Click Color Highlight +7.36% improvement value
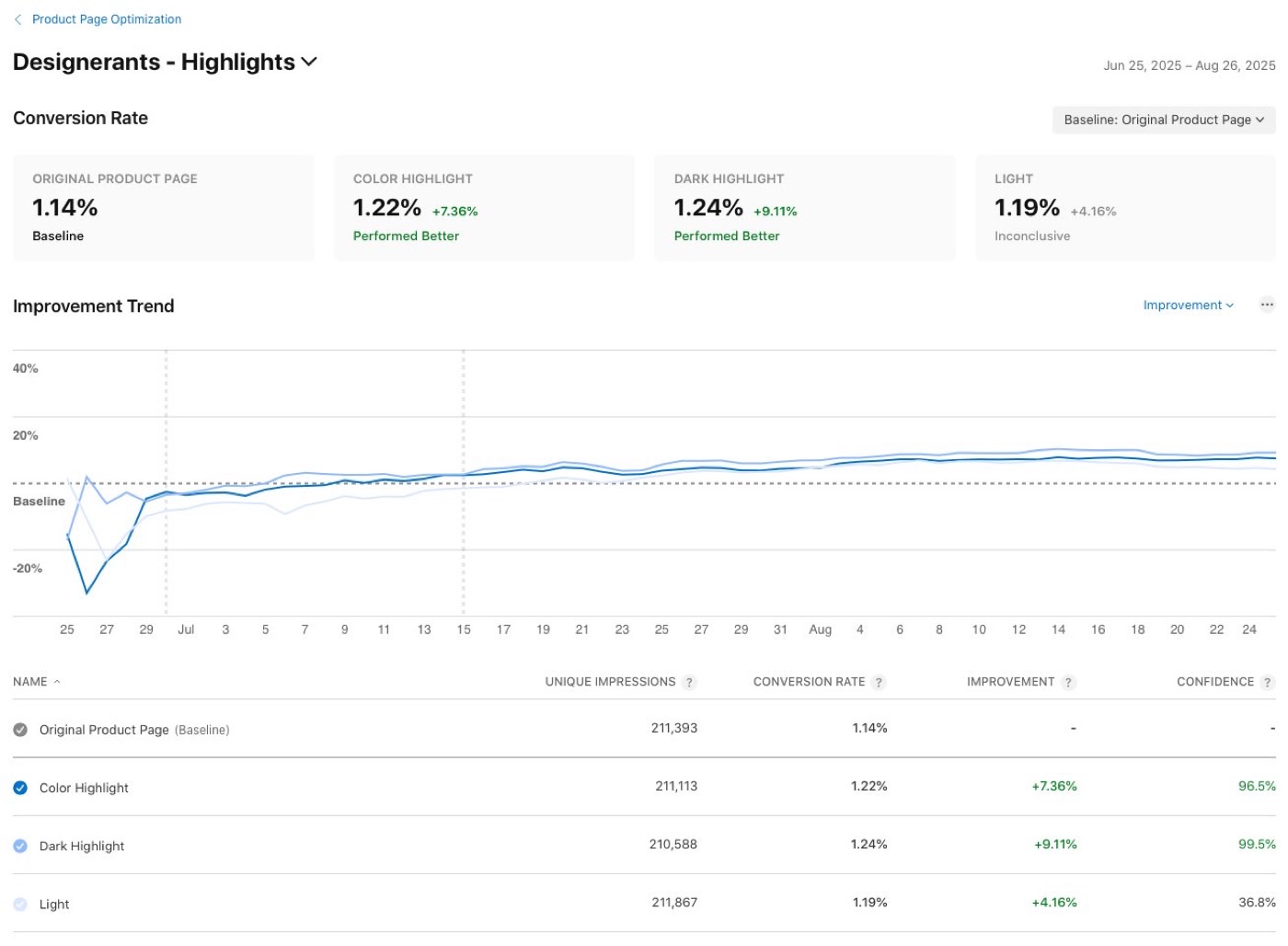Viewport: 1288px width, 946px height. (1054, 786)
